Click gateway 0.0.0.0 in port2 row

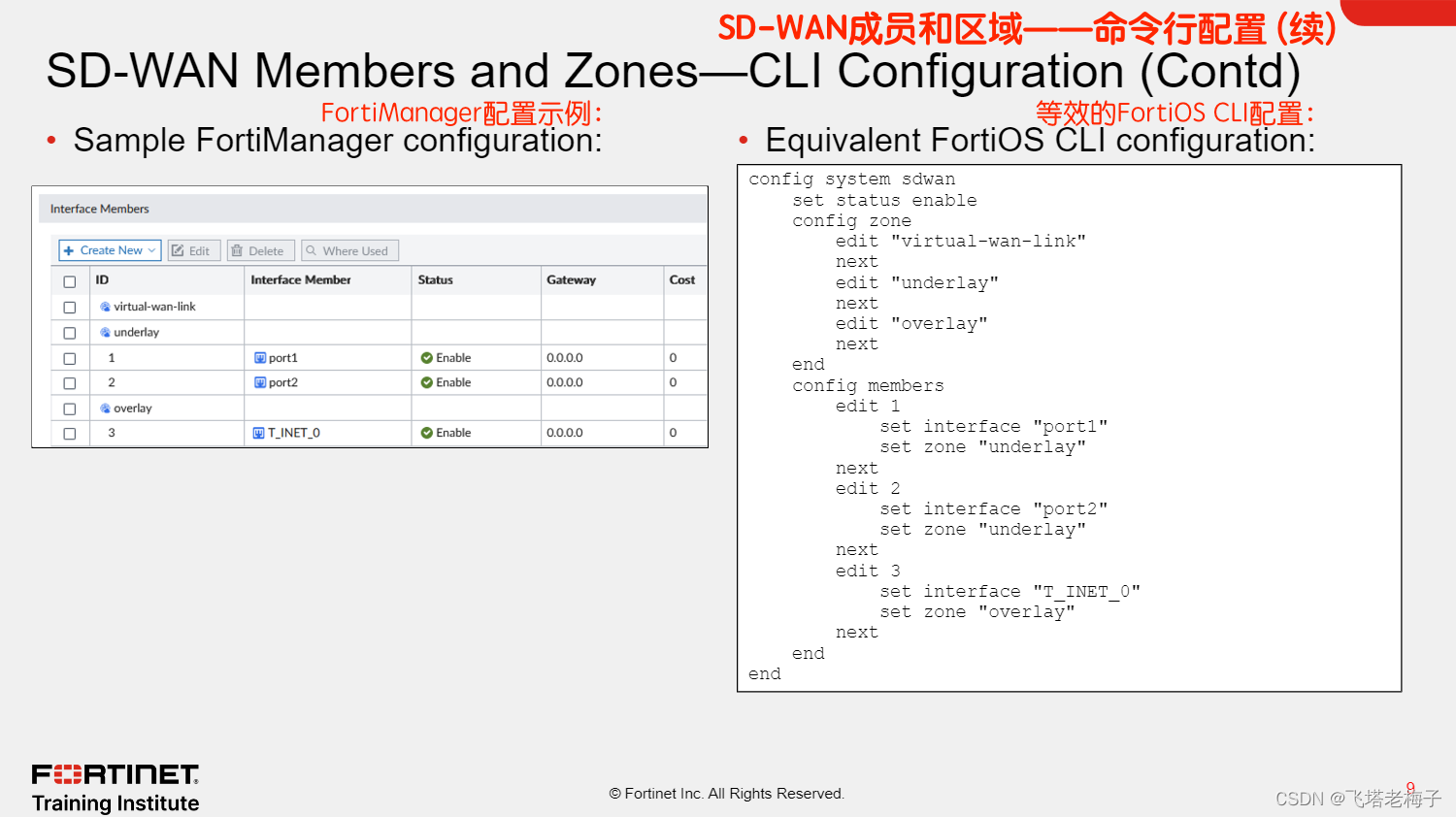tap(565, 382)
